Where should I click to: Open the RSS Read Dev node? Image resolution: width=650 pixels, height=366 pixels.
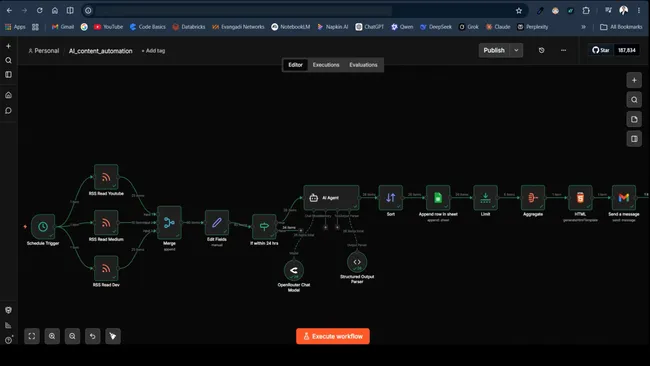106,268
